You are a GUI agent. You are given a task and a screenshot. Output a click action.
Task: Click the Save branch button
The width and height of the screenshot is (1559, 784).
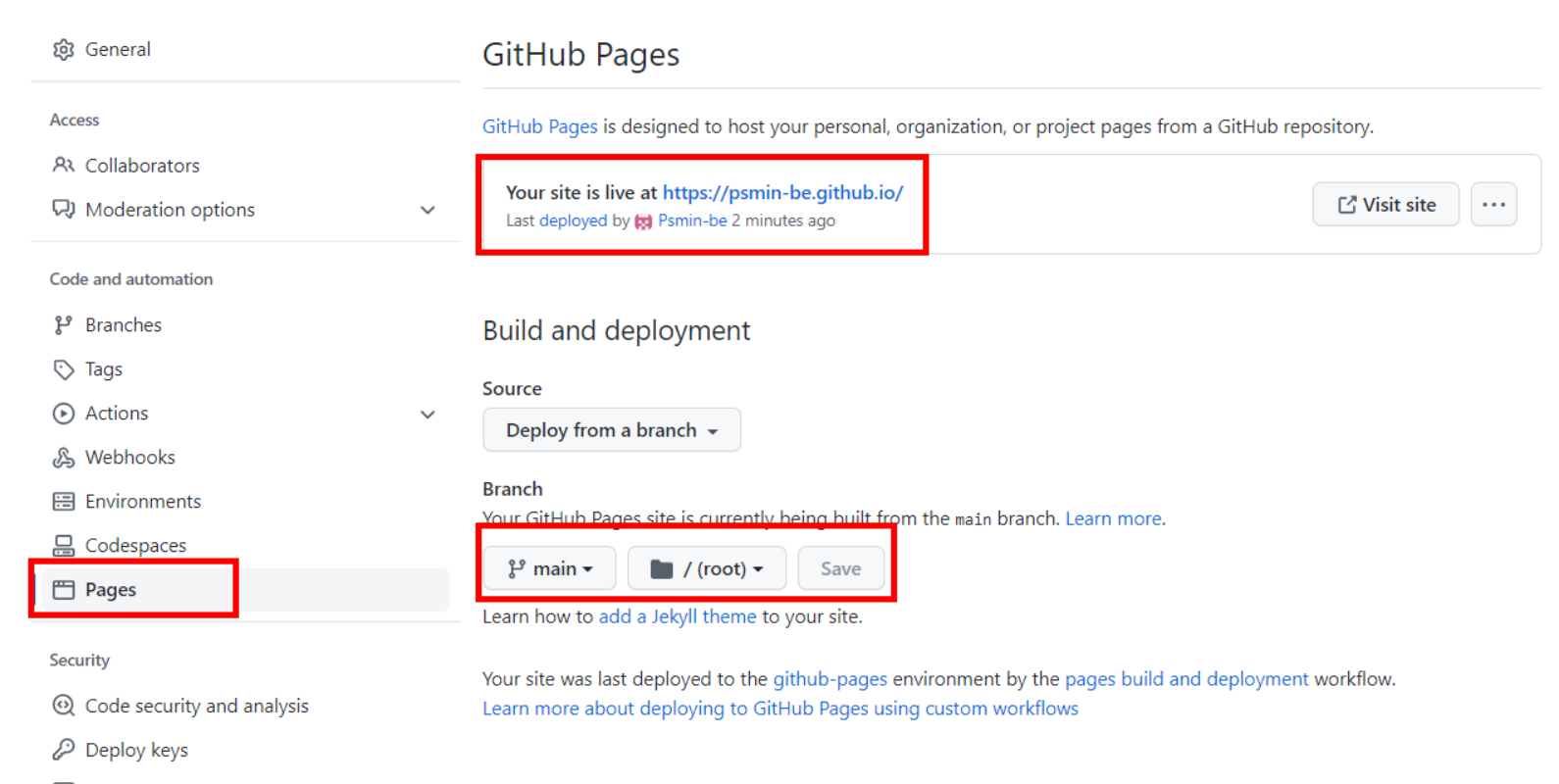pos(841,568)
